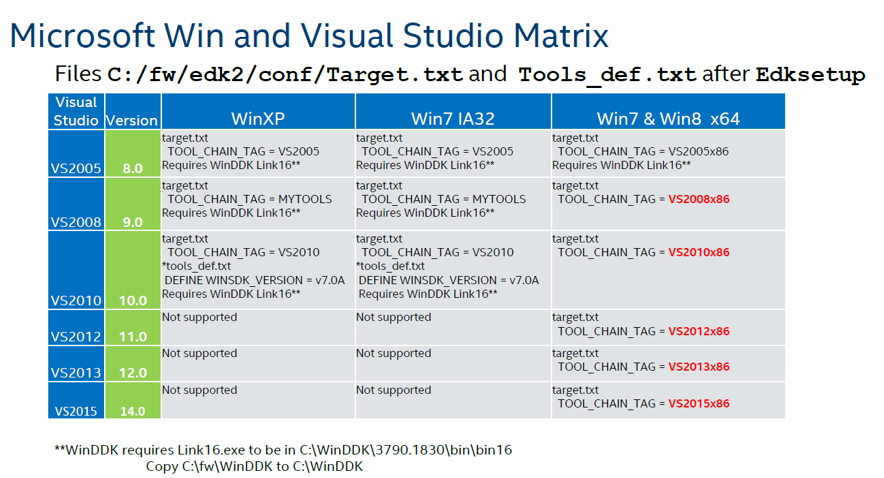
Task: Click the red "VS2008x86" tag
Action: 699,199
